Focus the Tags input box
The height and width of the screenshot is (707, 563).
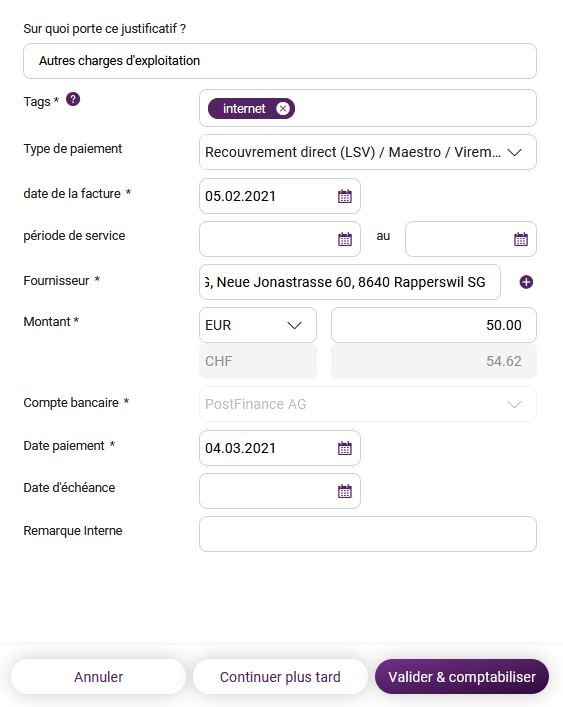coord(368,108)
